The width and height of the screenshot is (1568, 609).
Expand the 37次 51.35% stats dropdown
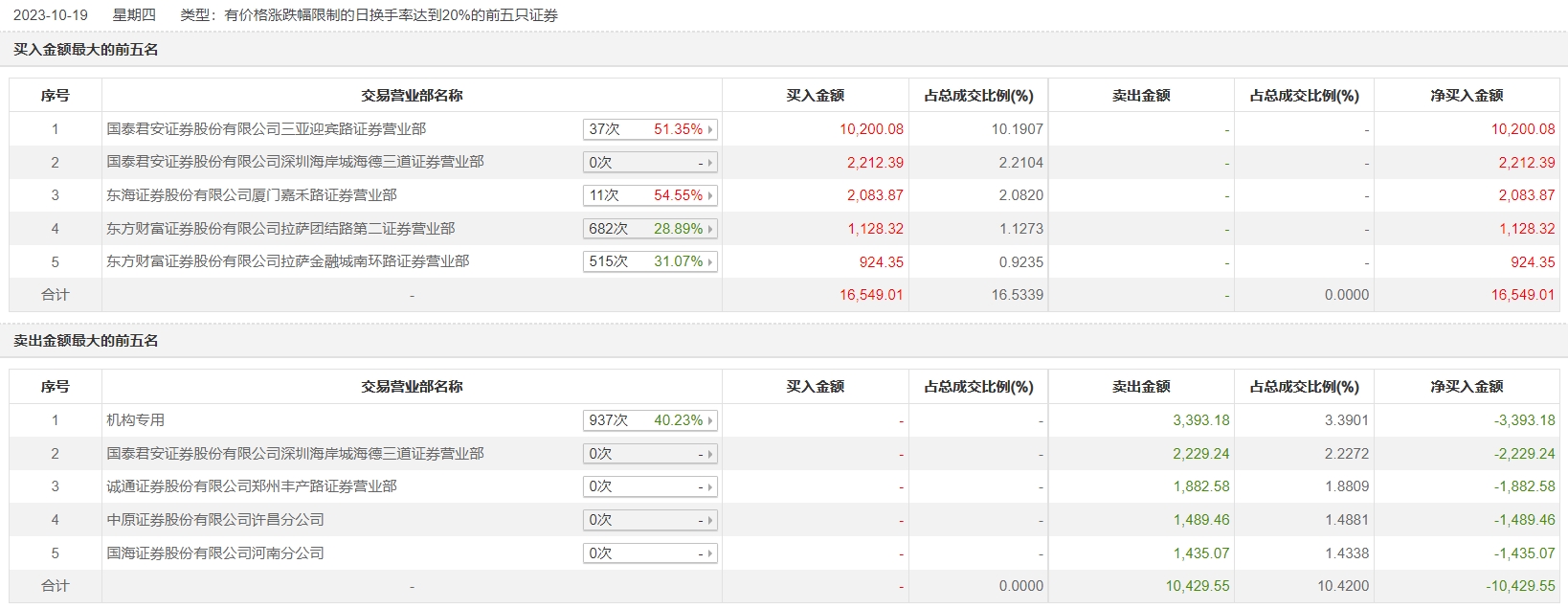[x=649, y=129]
